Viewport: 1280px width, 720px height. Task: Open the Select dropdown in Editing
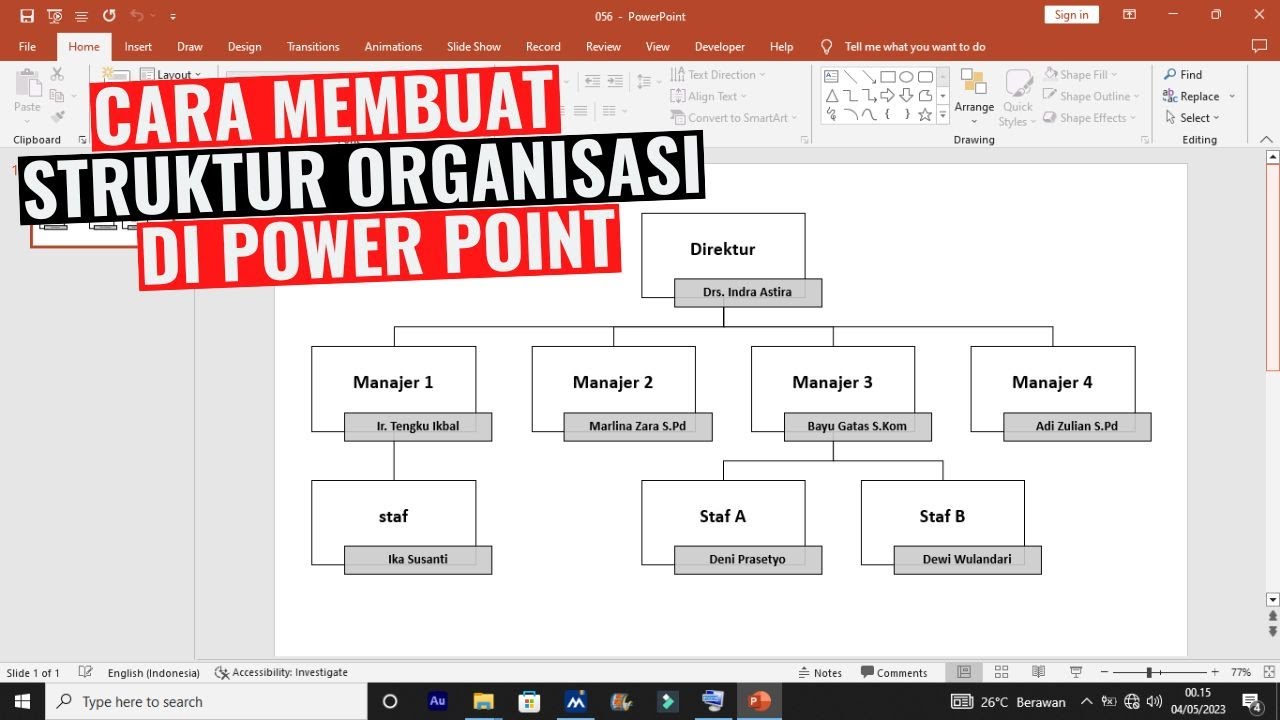(x=1192, y=118)
